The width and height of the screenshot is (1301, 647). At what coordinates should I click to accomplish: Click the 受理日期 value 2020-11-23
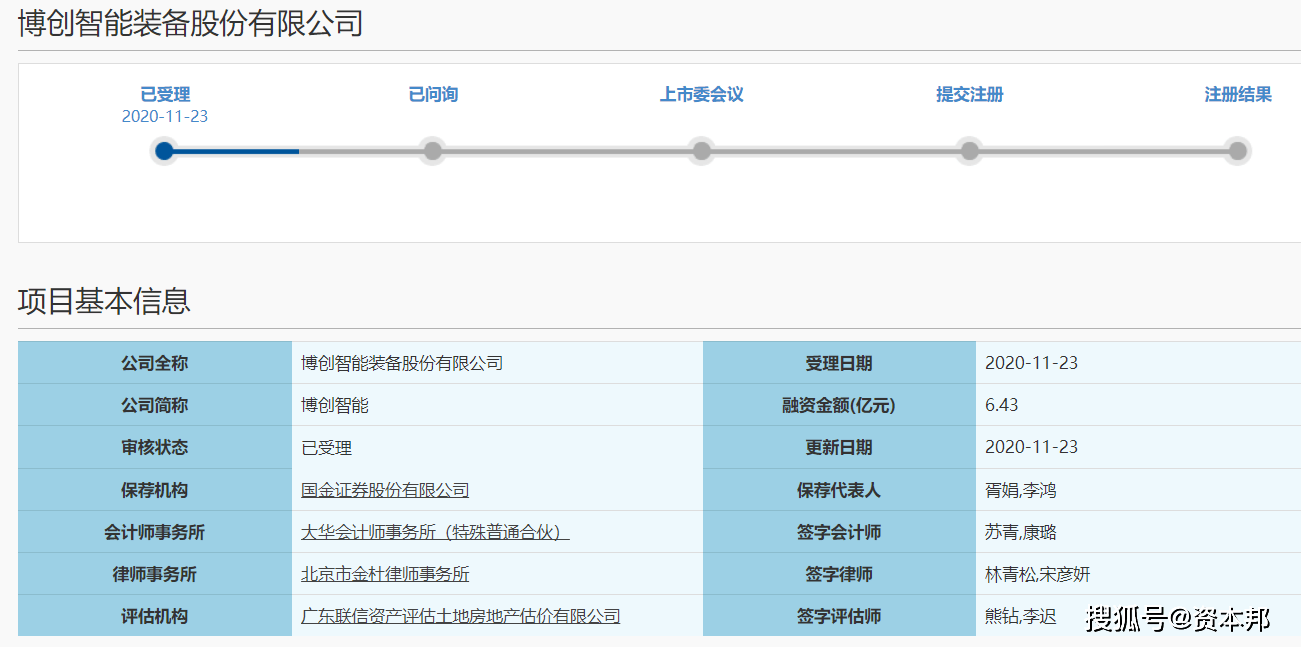point(1032,363)
